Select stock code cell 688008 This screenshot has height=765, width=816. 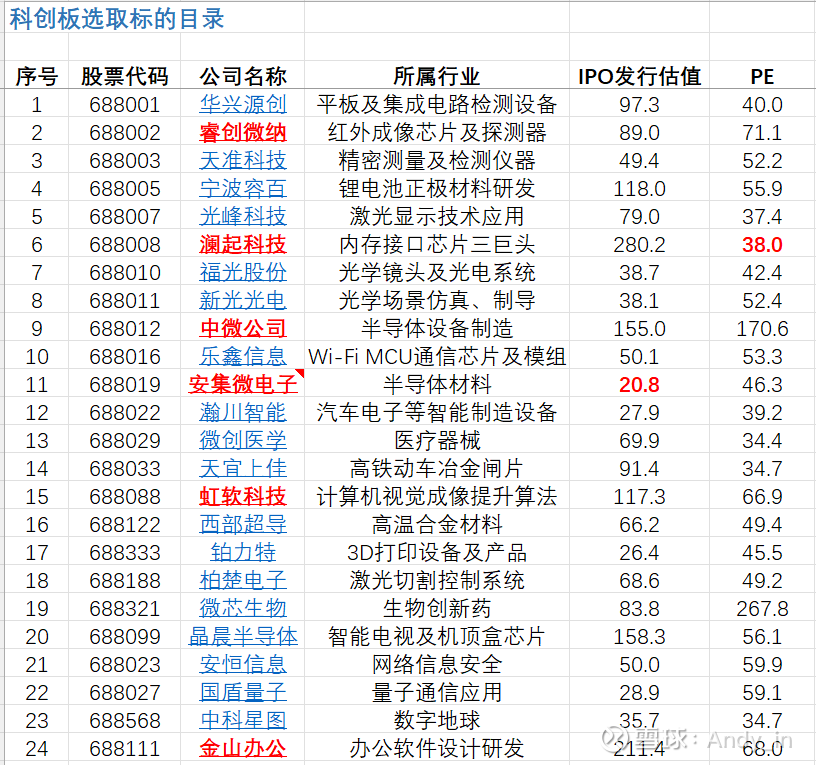pyautogui.click(x=124, y=245)
